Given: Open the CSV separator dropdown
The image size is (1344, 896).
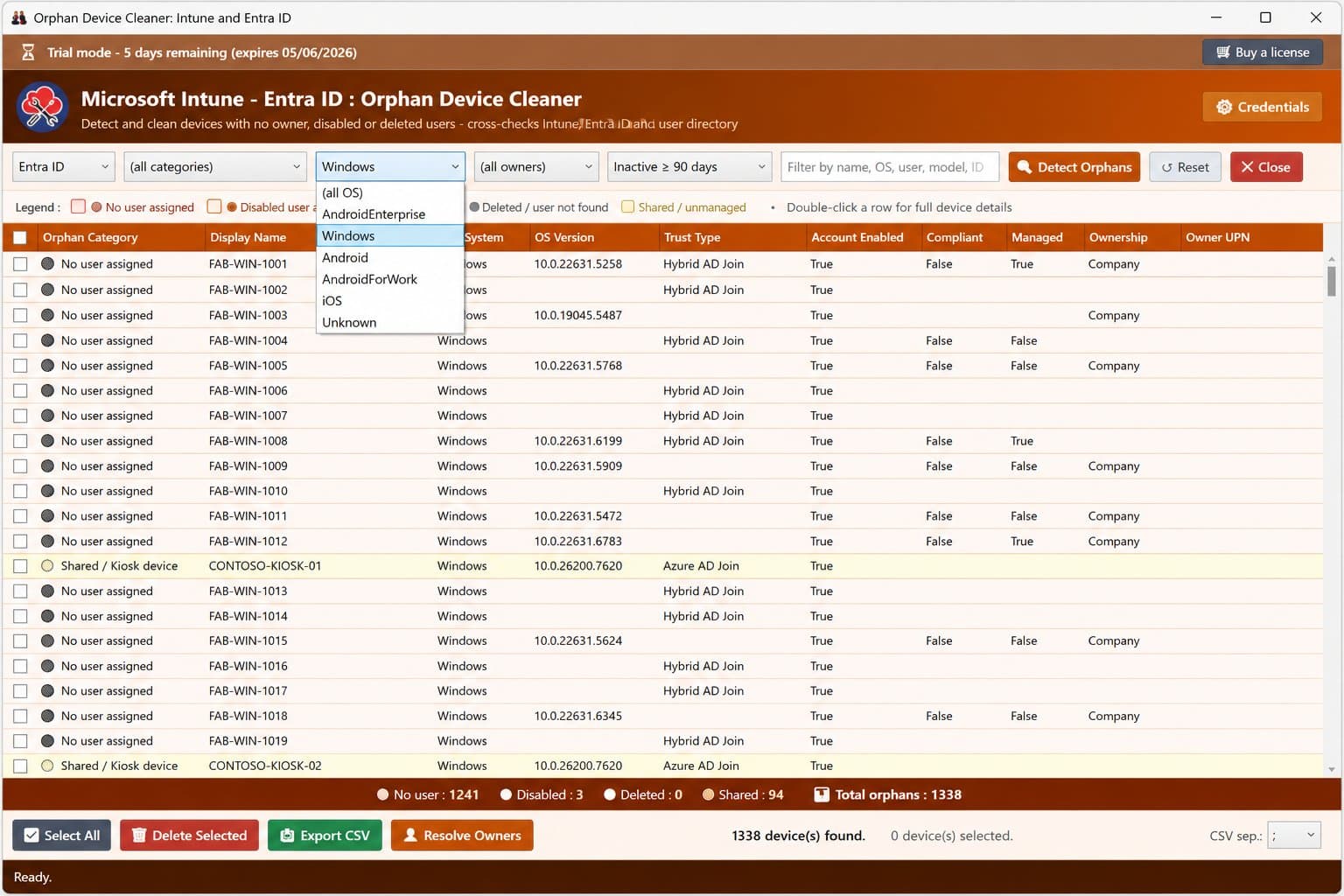Looking at the screenshot, I should pyautogui.click(x=1294, y=836).
